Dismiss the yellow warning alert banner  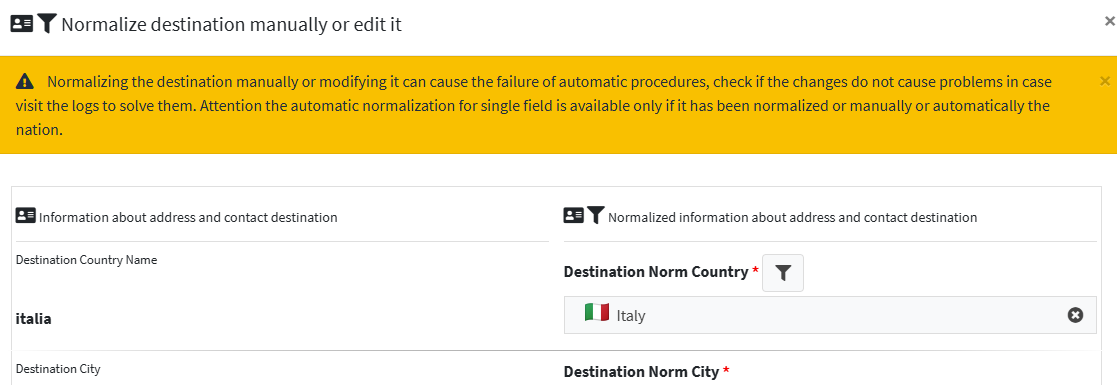[x=1105, y=81]
